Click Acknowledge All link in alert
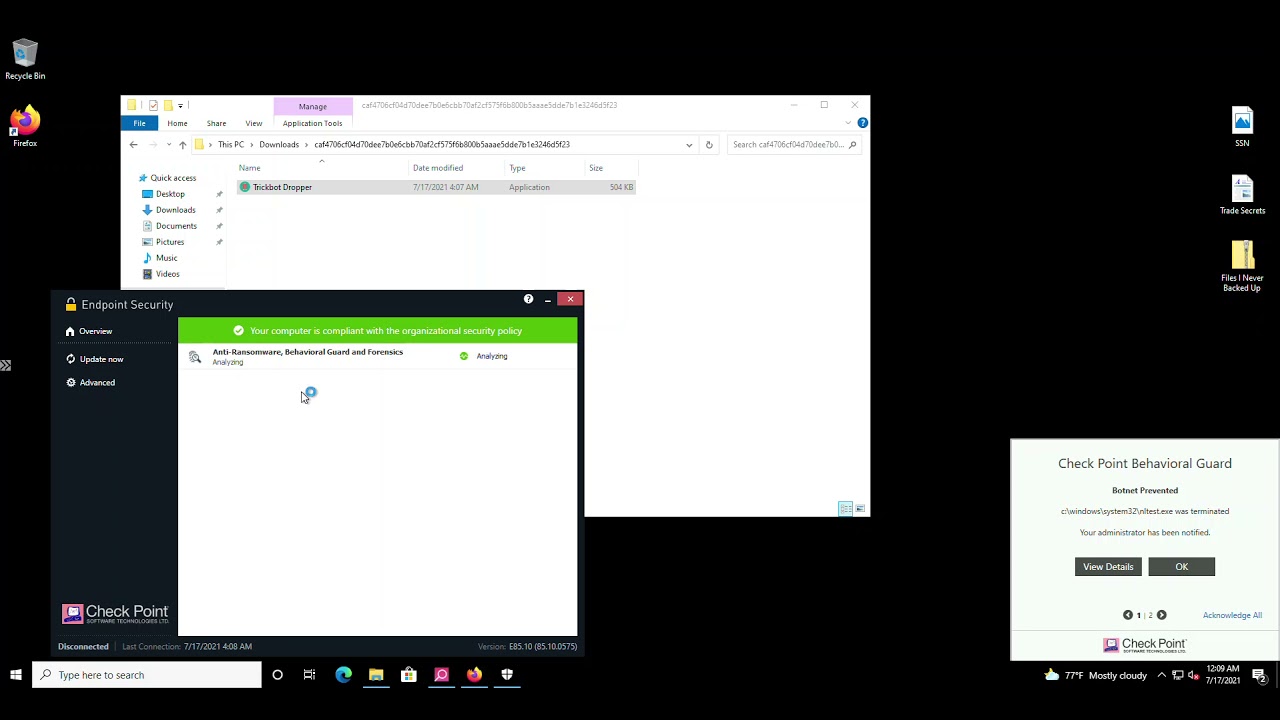The image size is (1280, 720). [1232, 615]
